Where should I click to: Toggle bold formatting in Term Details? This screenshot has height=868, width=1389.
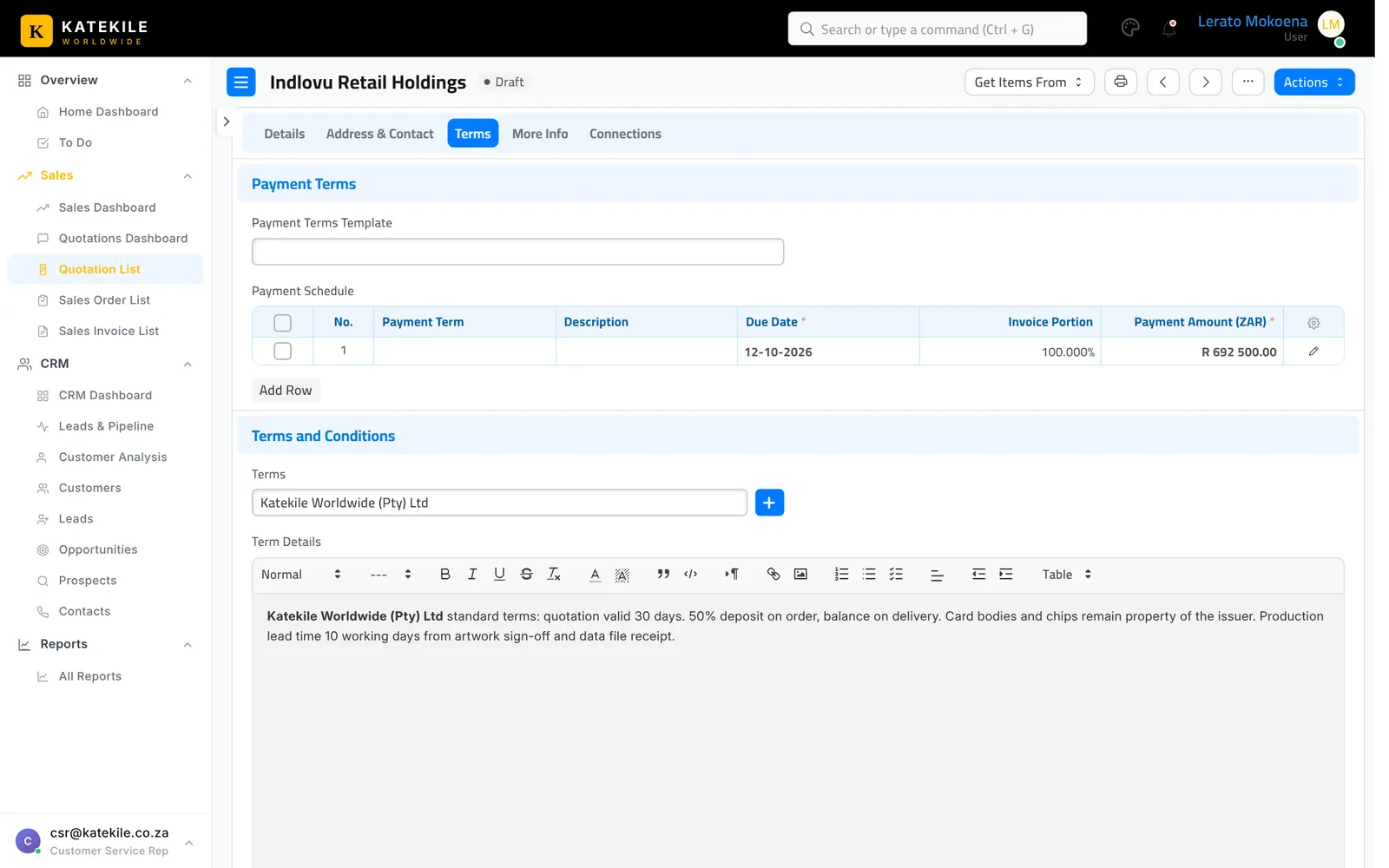click(445, 575)
